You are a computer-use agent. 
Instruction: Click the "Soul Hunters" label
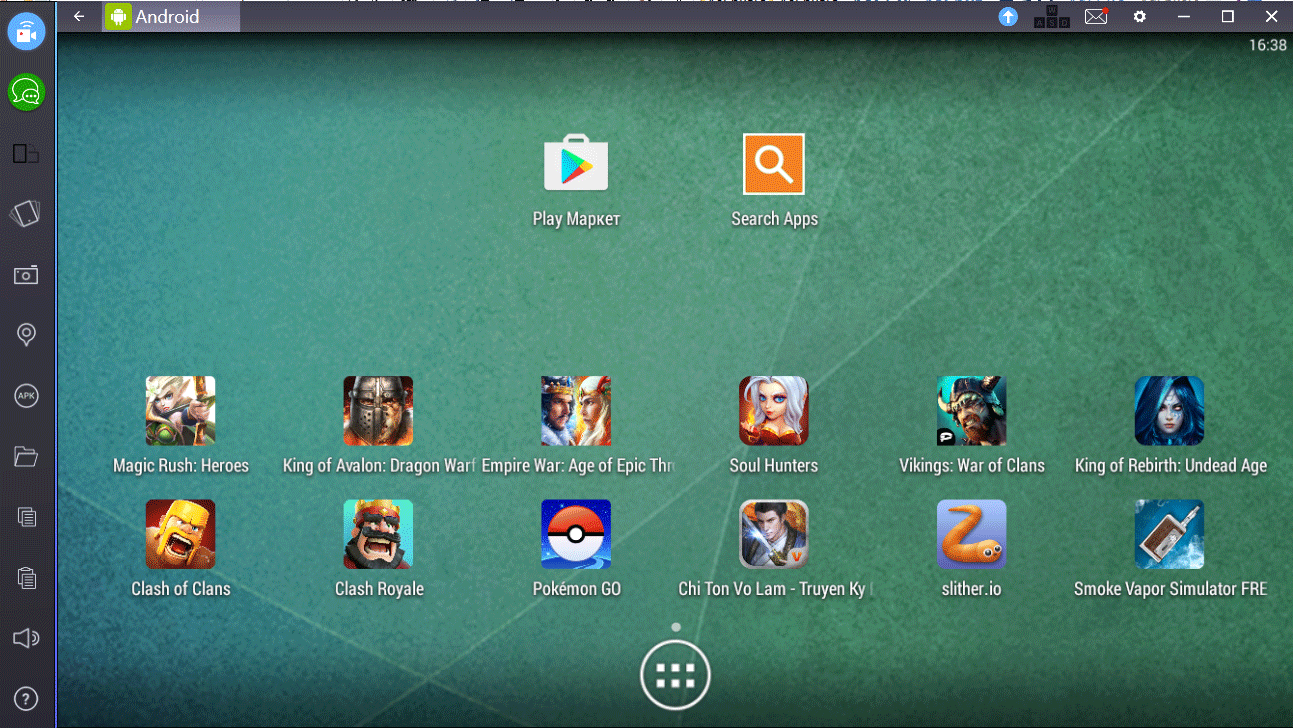tap(774, 465)
